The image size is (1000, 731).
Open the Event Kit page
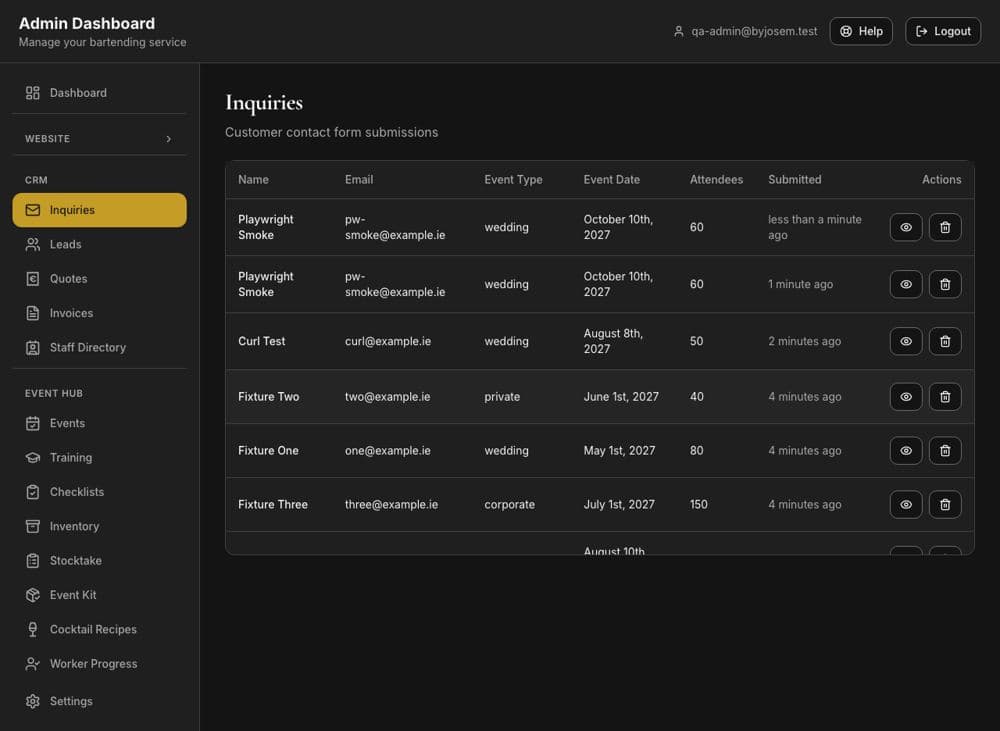99,595
